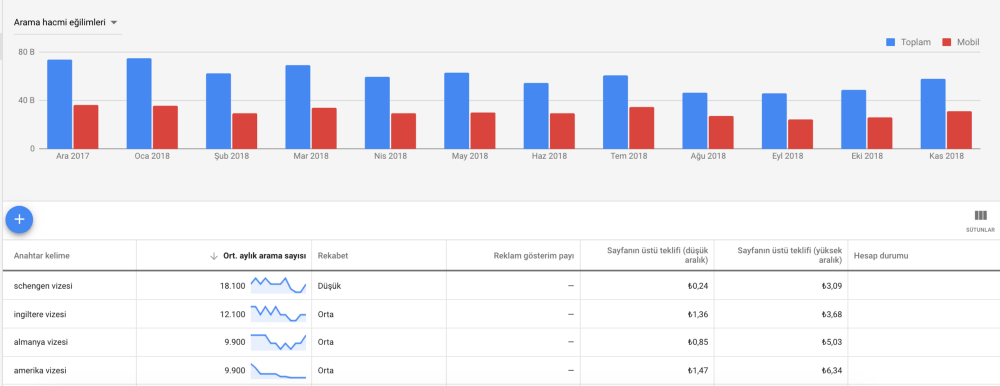Sort by the Rekabet column header

point(333,256)
